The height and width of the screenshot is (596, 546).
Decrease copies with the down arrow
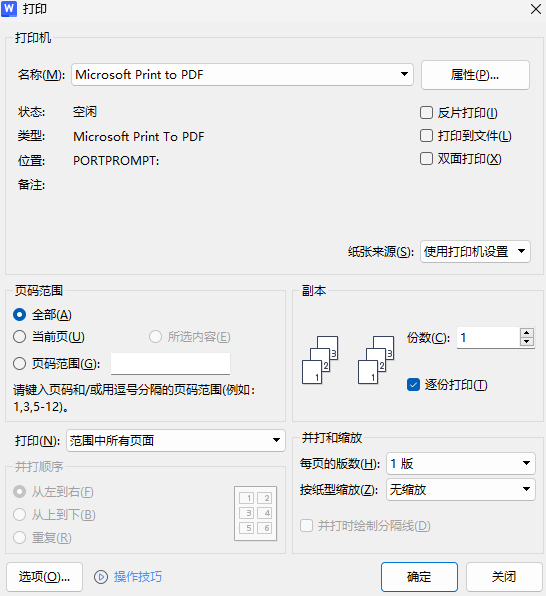527,342
